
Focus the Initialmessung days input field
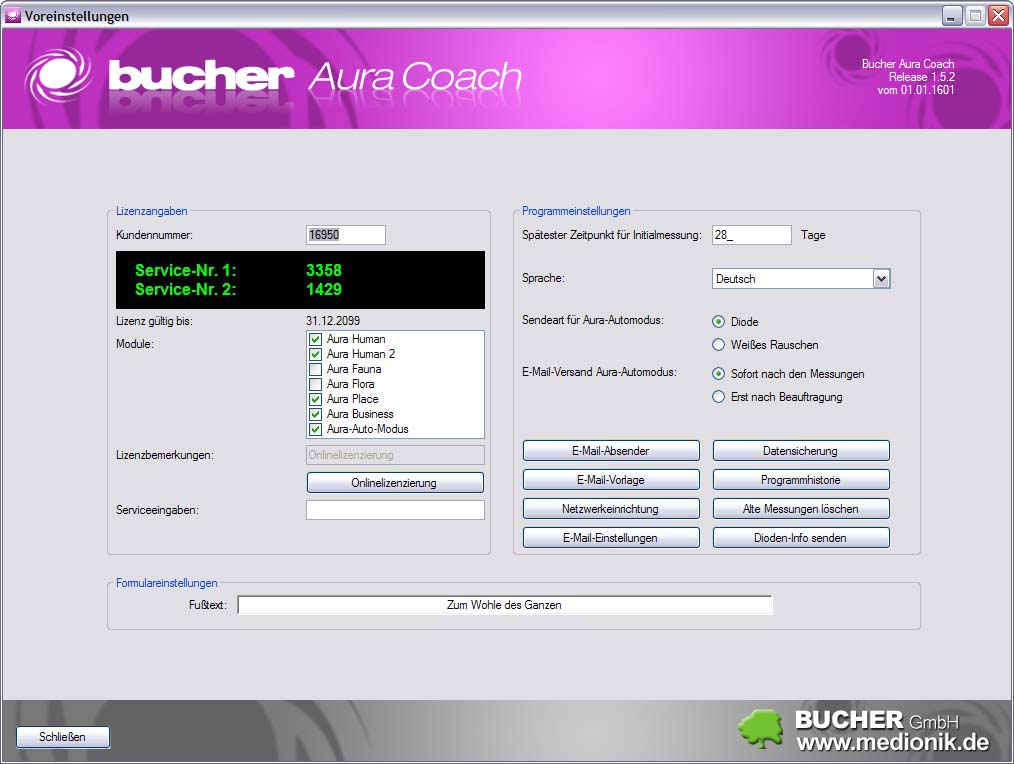[751, 235]
